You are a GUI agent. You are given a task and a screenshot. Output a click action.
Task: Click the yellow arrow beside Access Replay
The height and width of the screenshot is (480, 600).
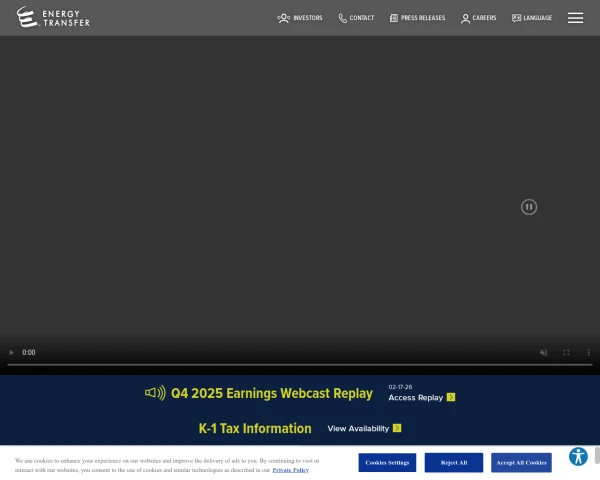(x=451, y=397)
